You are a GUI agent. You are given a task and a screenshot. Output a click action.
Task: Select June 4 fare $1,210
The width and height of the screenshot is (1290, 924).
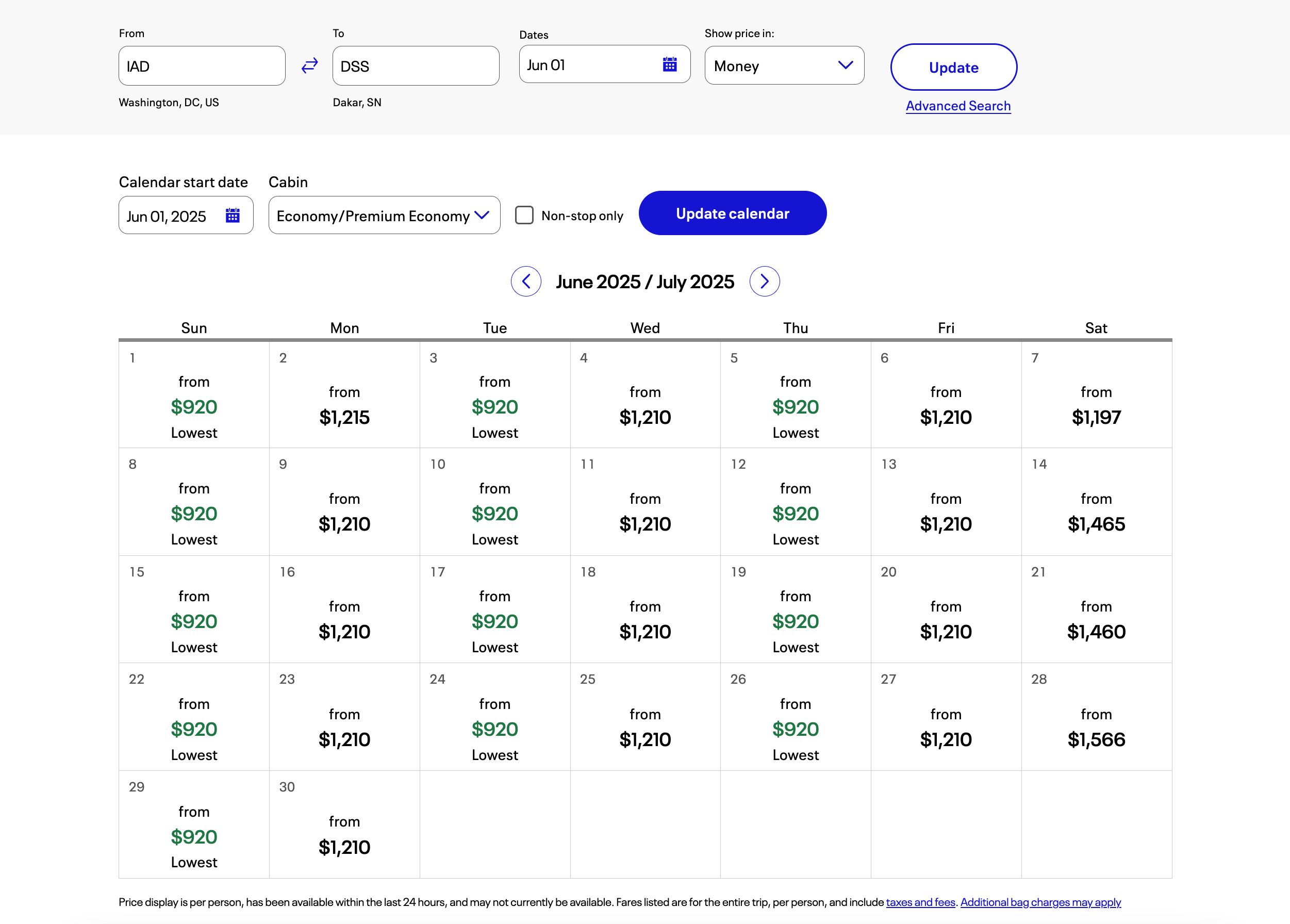tap(645, 395)
